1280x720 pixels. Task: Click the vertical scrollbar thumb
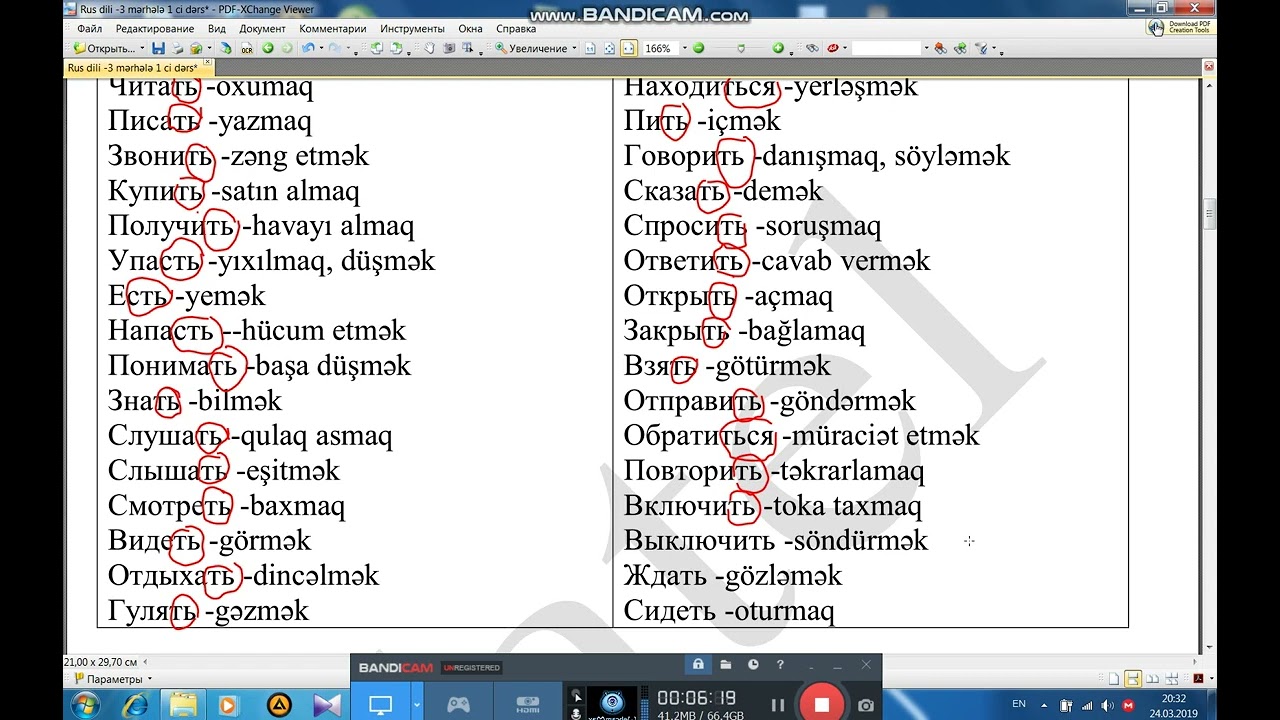pyautogui.click(x=1209, y=214)
